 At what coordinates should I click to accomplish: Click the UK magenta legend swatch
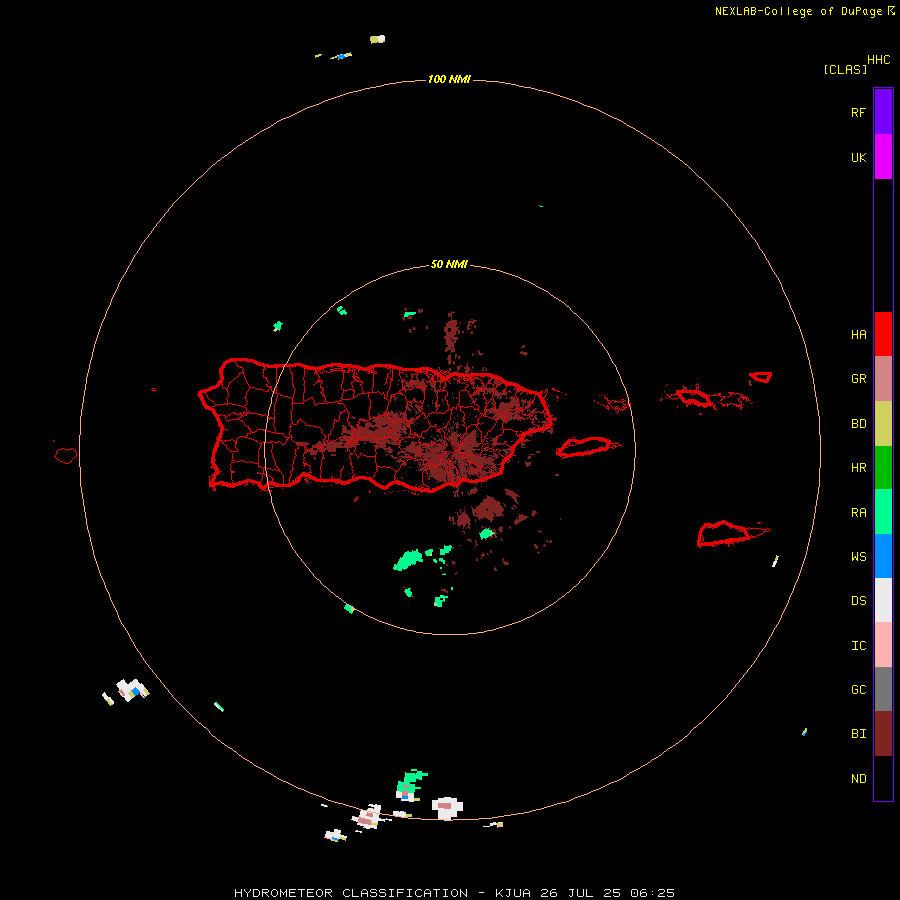[883, 156]
